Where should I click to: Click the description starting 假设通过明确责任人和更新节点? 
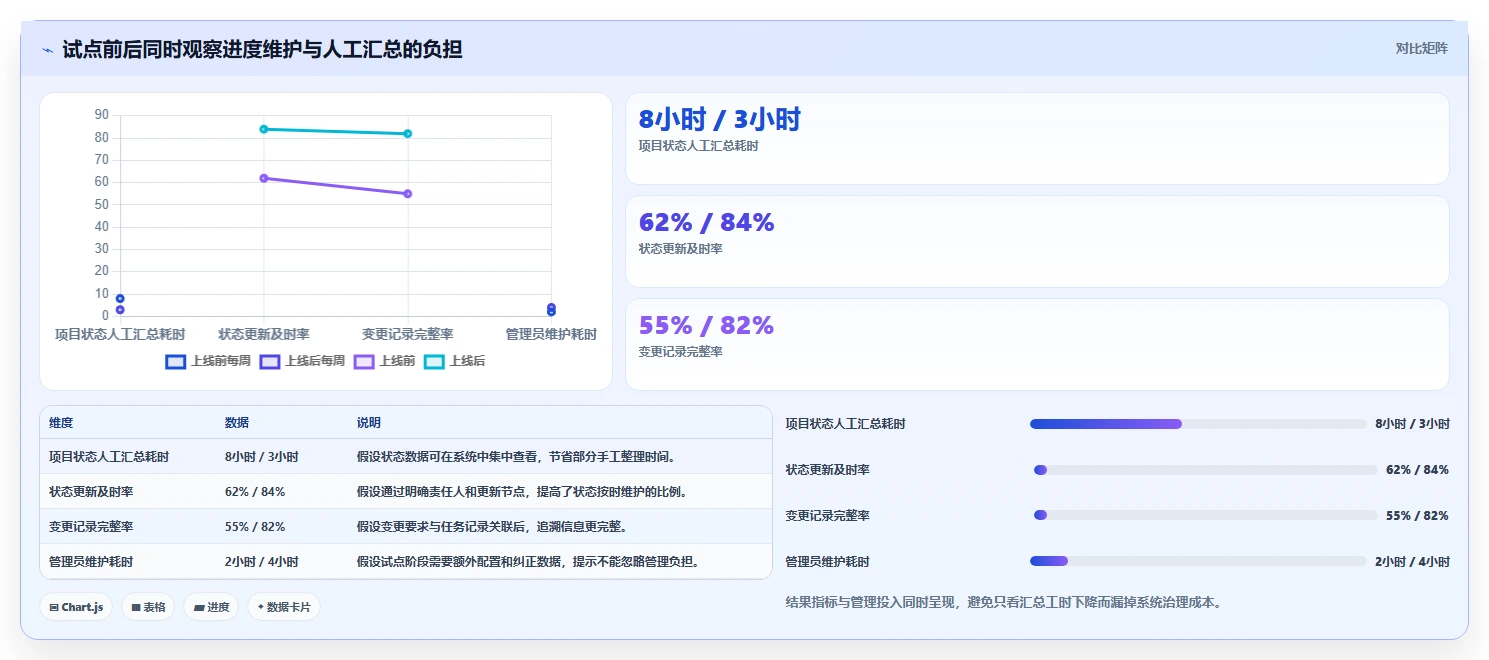click(524, 492)
